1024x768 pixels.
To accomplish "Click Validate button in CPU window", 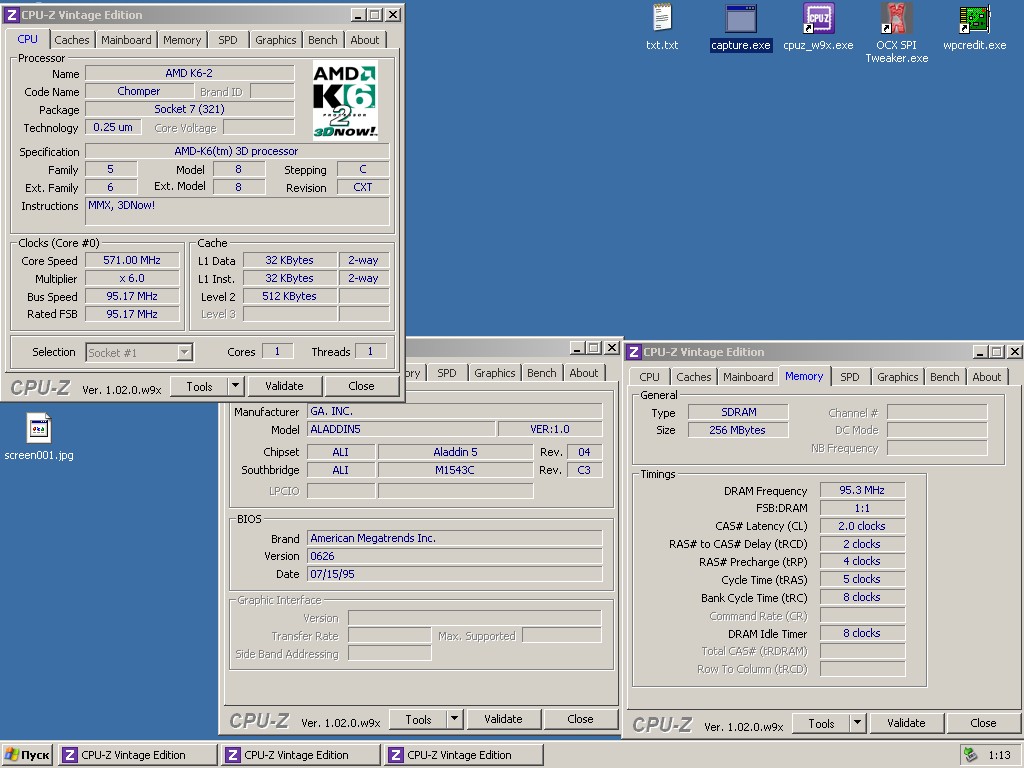I will 284,386.
